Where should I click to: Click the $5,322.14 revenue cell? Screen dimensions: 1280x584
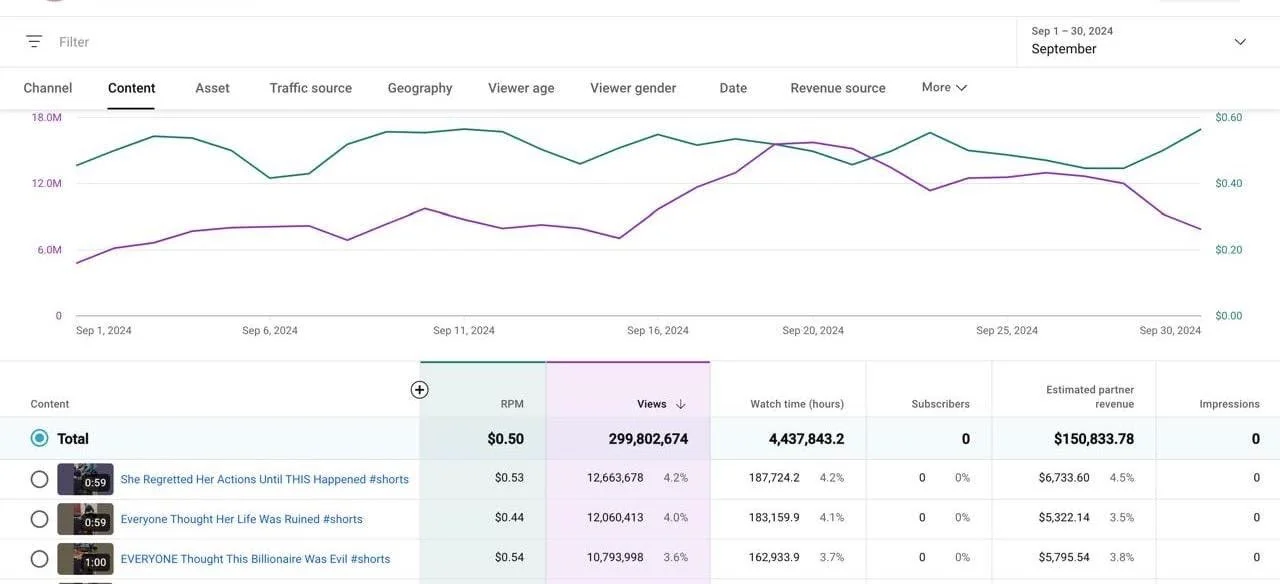pyautogui.click(x=1064, y=518)
